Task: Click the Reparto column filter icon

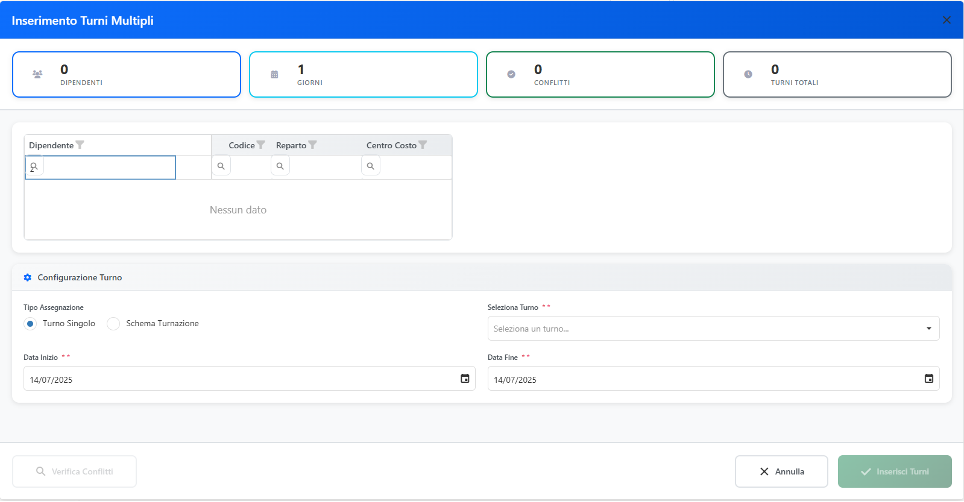Action: pos(312,145)
